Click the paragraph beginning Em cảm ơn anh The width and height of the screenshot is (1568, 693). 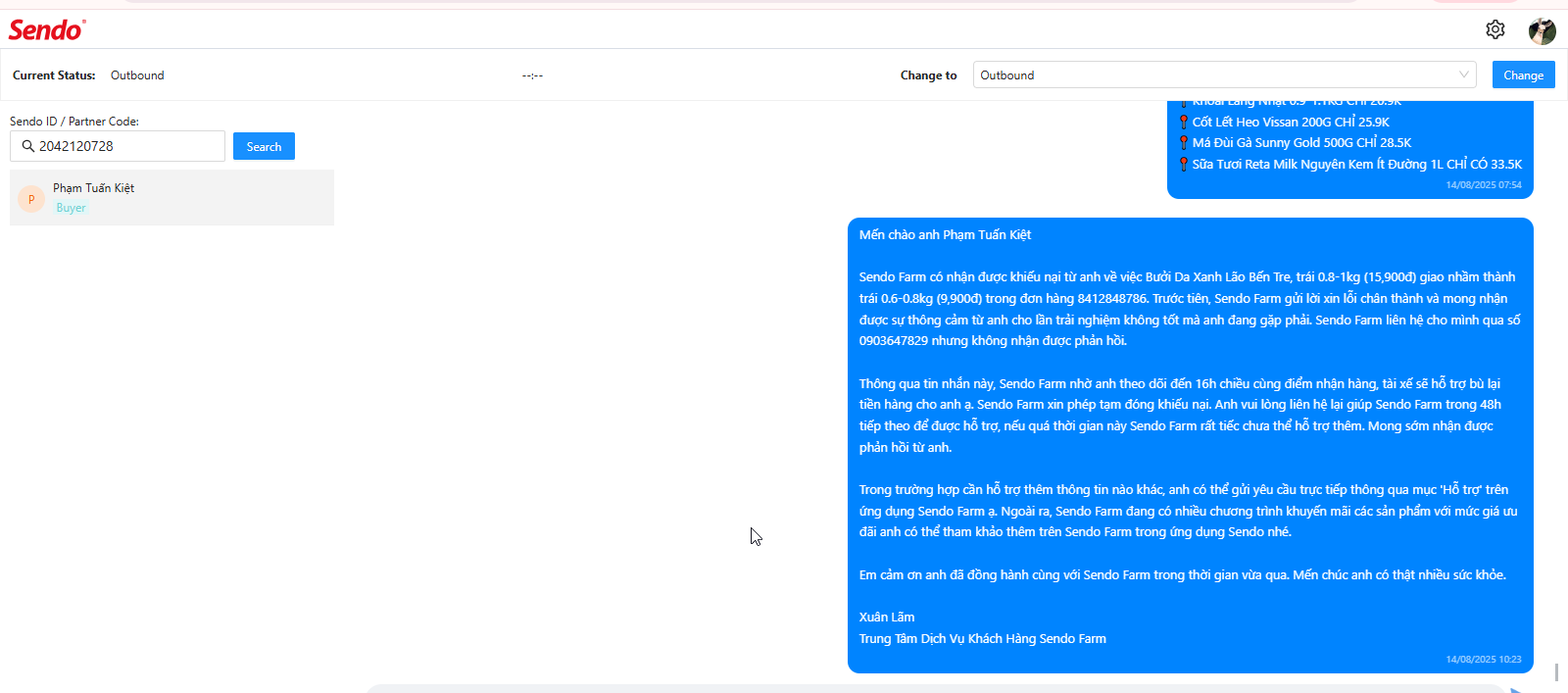coord(1183,575)
